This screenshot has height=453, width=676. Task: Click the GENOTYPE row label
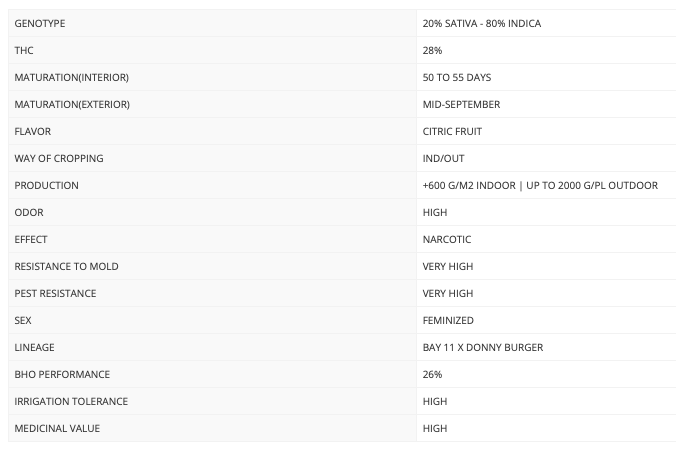pyautogui.click(x=40, y=23)
